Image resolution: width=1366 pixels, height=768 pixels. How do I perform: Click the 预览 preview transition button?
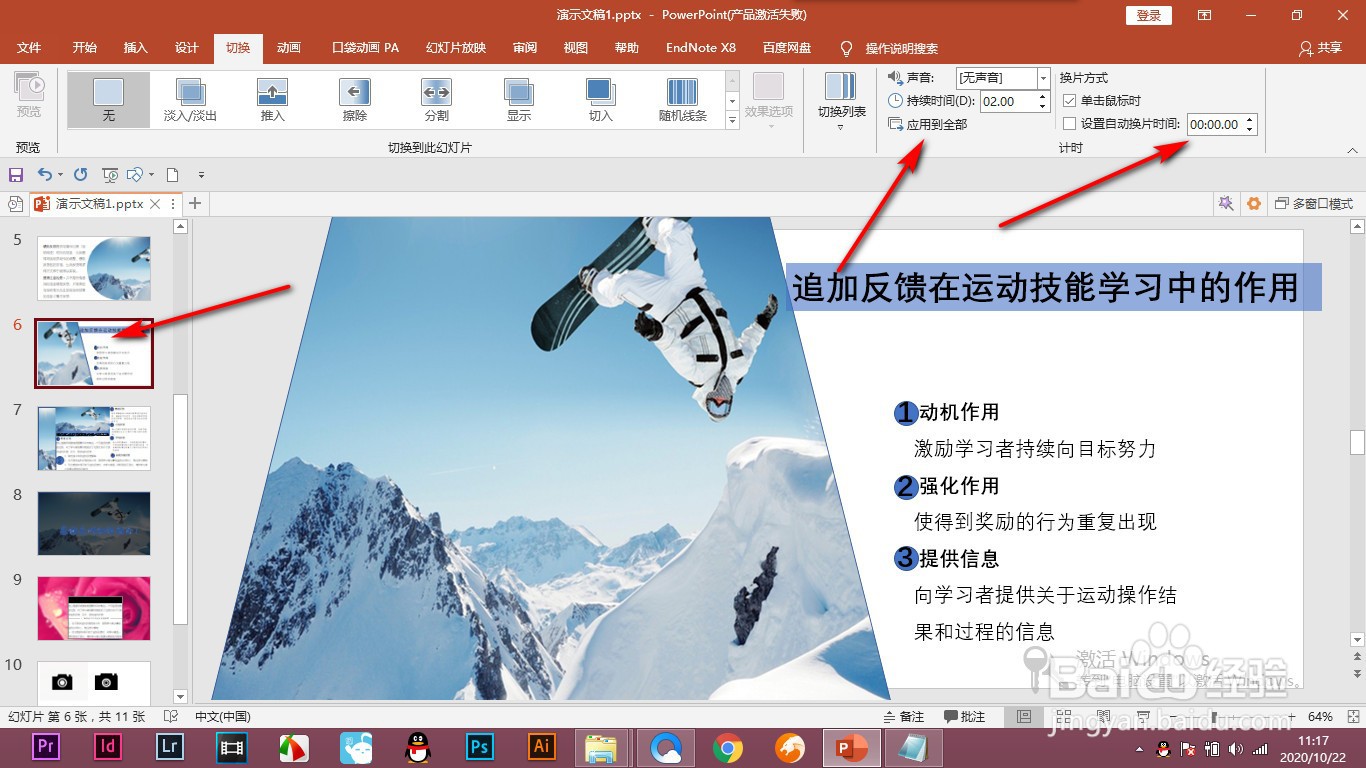[x=29, y=97]
